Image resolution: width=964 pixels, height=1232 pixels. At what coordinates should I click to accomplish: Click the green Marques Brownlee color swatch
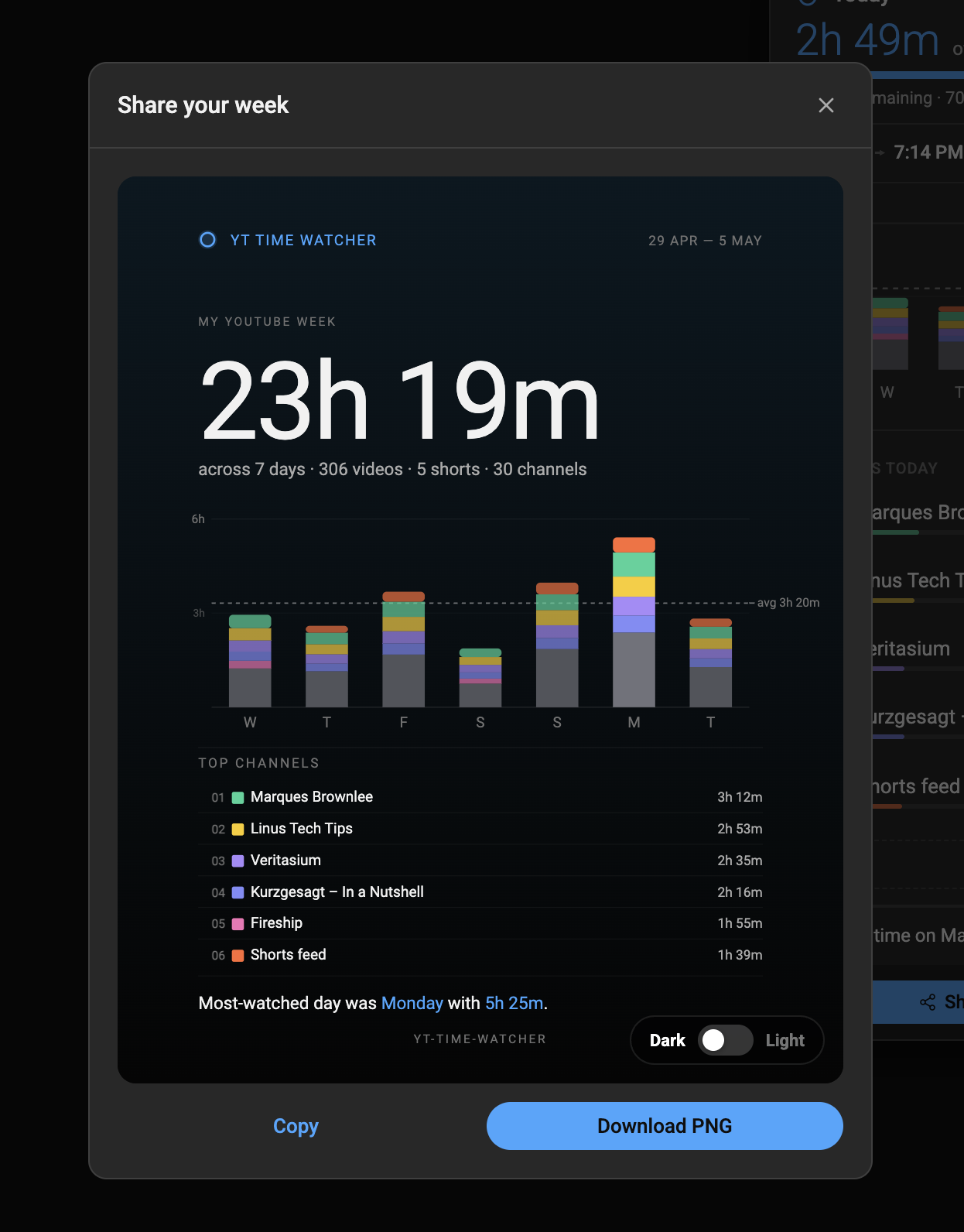click(238, 798)
